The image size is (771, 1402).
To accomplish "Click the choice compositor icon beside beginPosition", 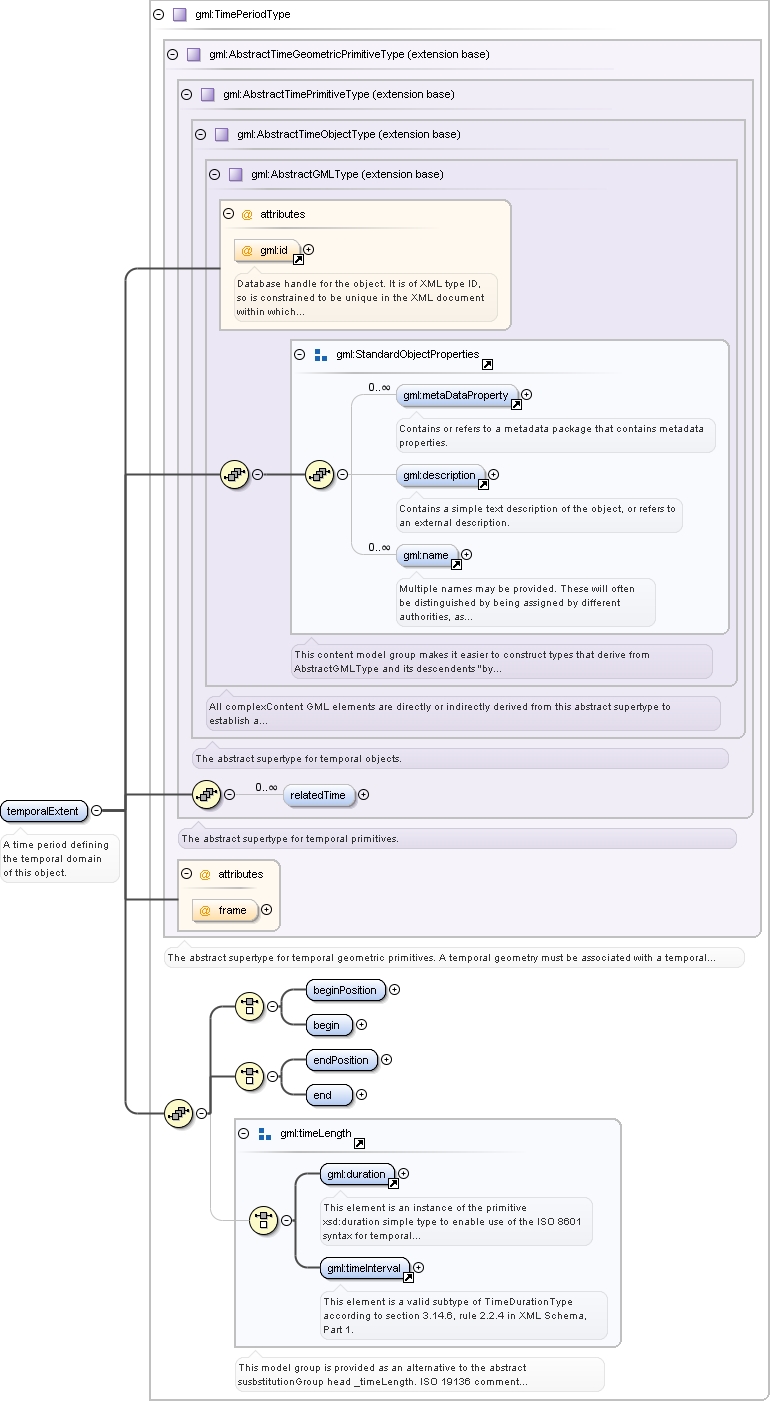I will coord(249,1006).
